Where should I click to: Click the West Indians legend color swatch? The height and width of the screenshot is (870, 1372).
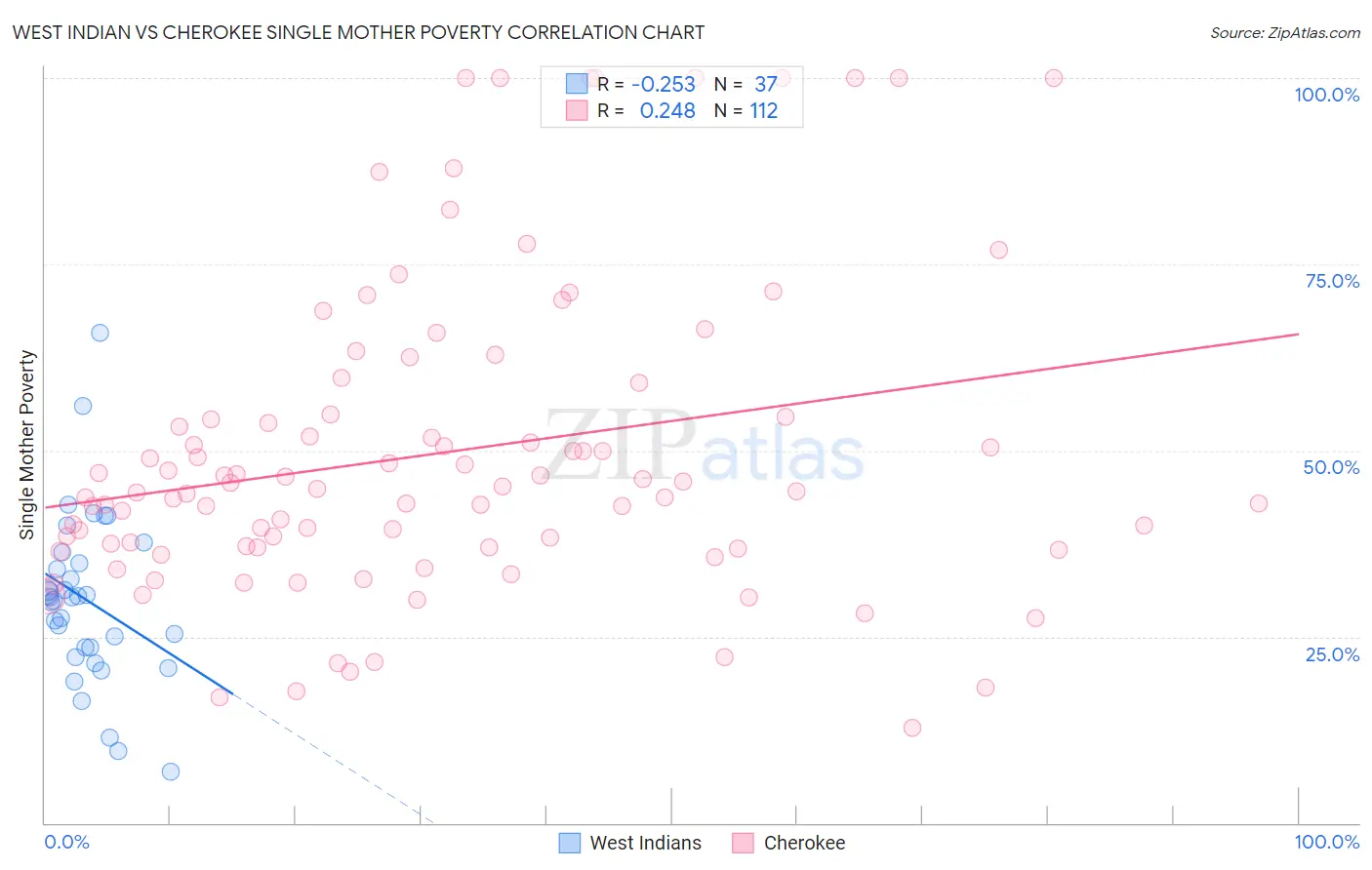[x=570, y=843]
